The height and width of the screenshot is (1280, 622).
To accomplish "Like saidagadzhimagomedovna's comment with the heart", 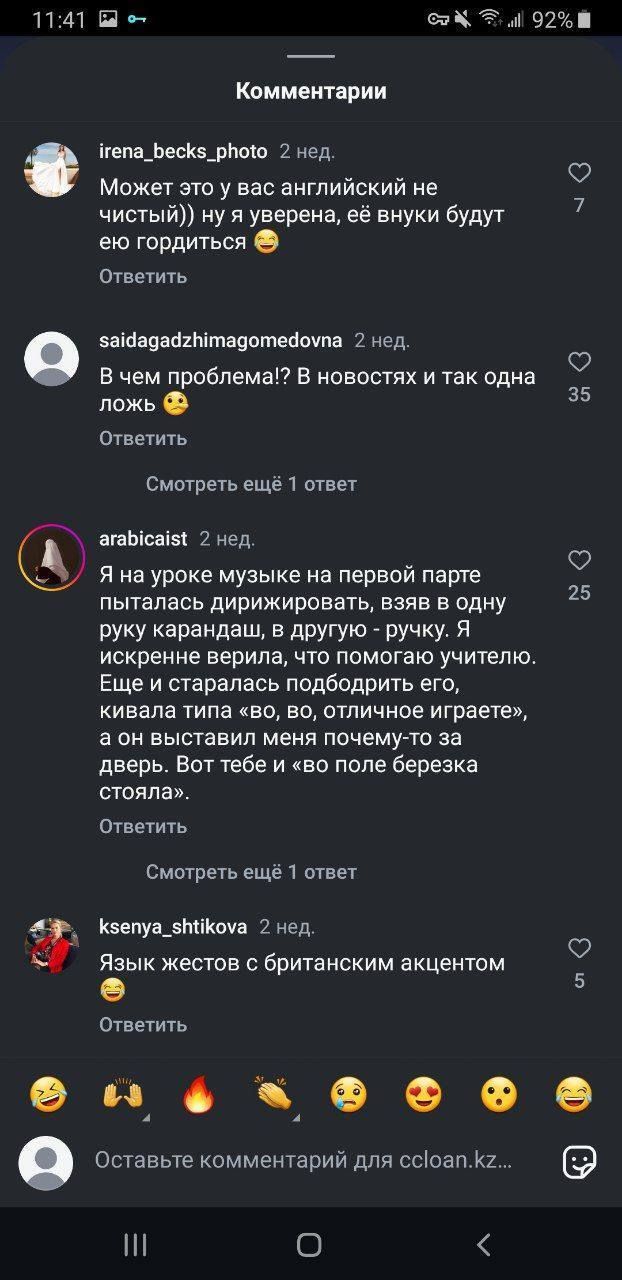I will tap(579, 362).
